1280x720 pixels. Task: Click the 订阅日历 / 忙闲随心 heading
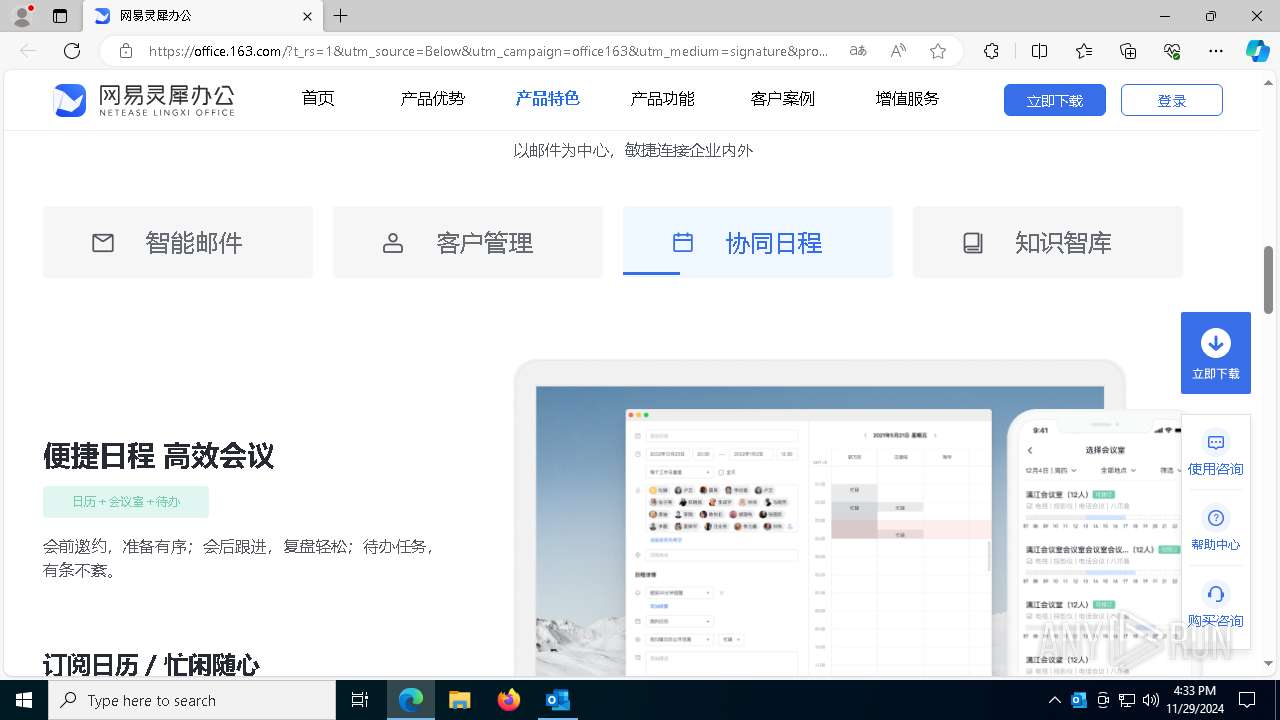click(151, 665)
